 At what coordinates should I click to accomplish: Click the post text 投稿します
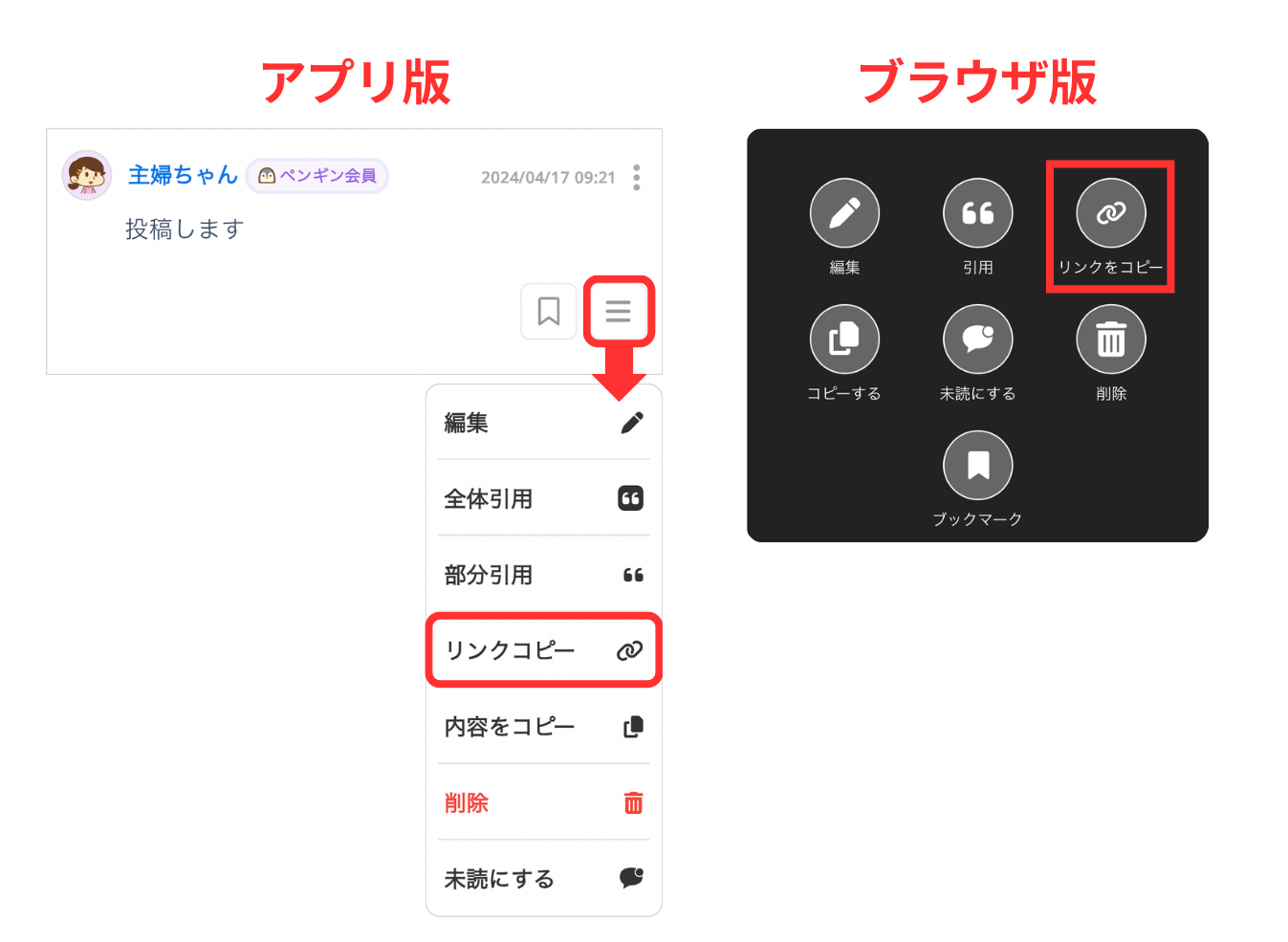(185, 230)
